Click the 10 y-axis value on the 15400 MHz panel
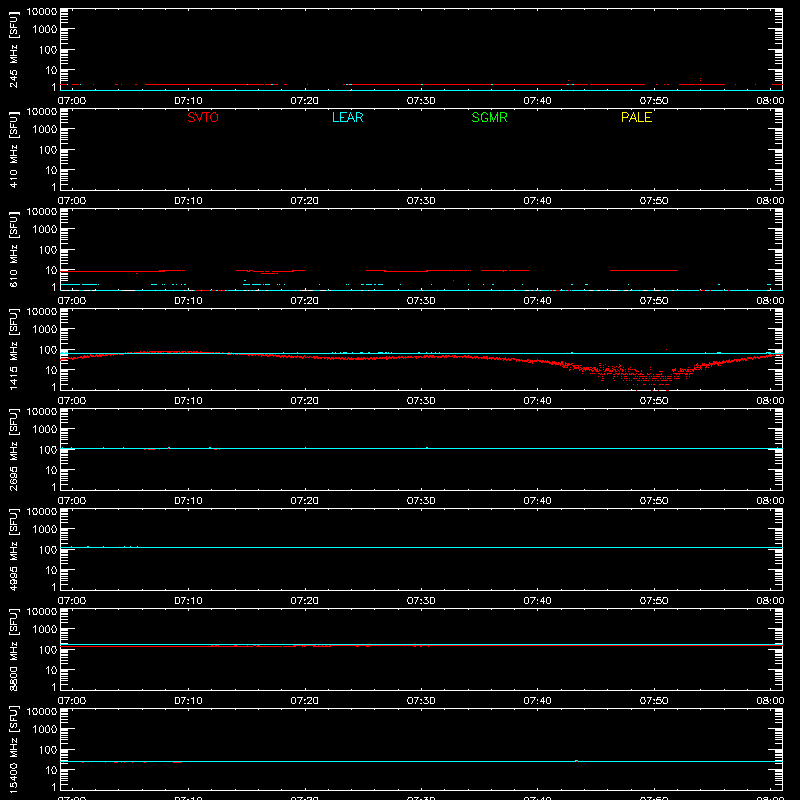The height and width of the screenshot is (800, 800). point(52,770)
